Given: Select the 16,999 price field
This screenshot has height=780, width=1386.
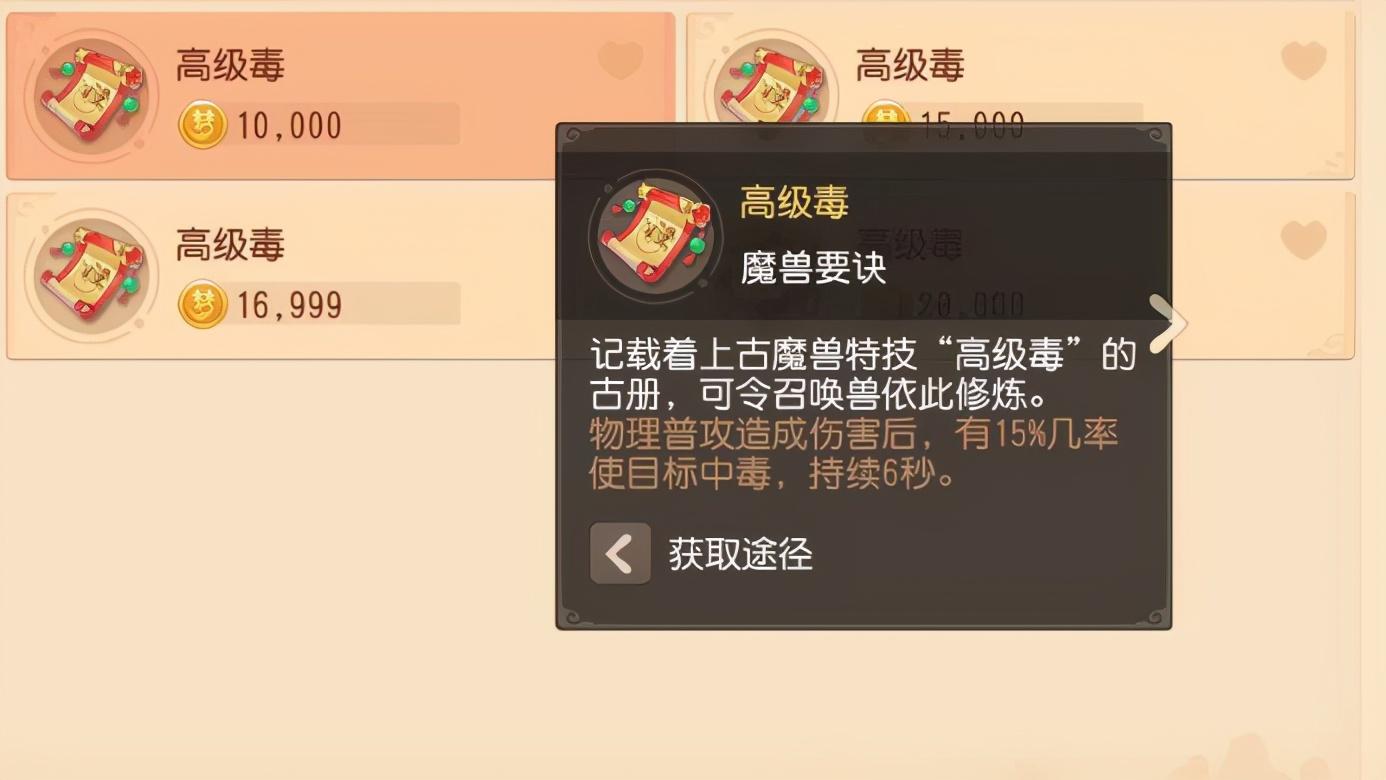Looking at the screenshot, I should (x=319, y=305).
